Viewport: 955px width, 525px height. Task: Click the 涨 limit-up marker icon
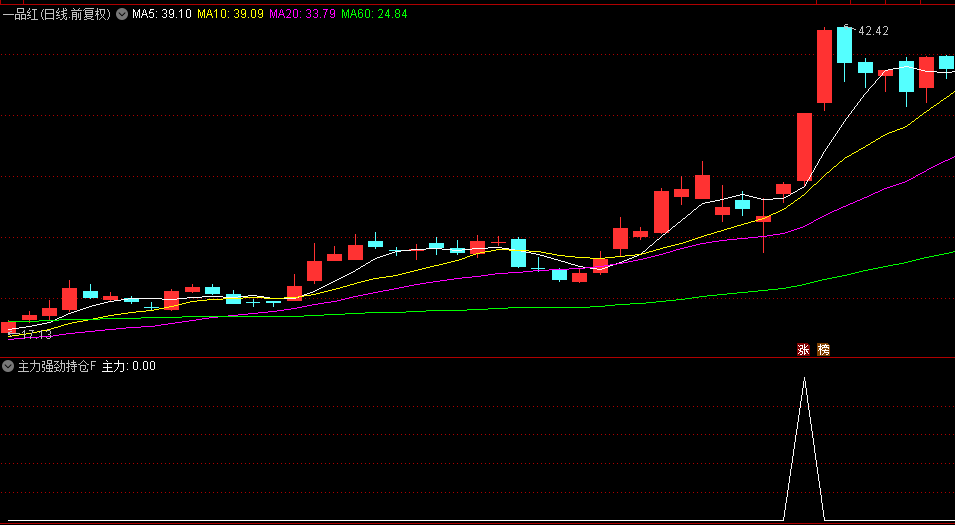803,350
